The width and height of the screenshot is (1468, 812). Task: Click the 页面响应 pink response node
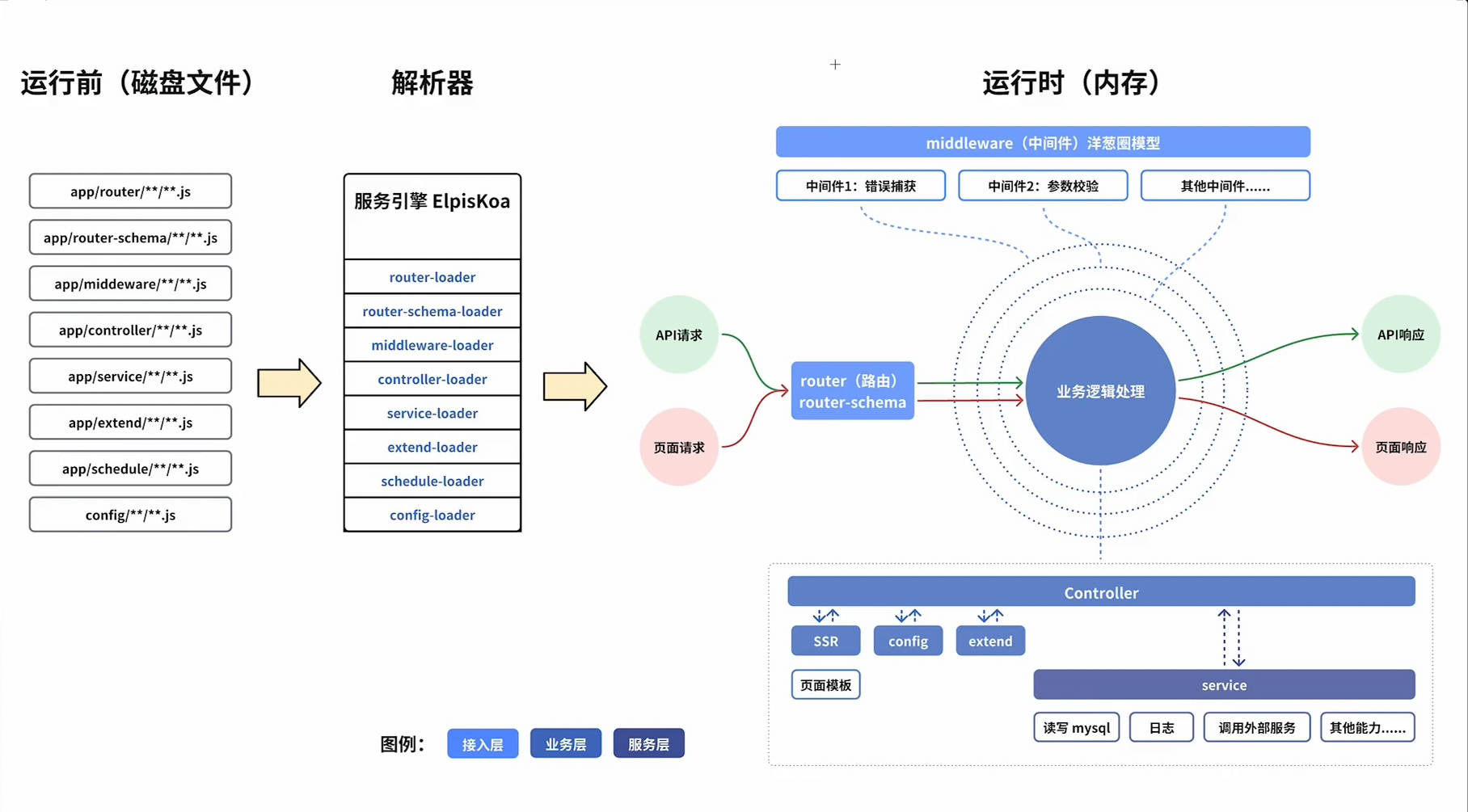1401,446
